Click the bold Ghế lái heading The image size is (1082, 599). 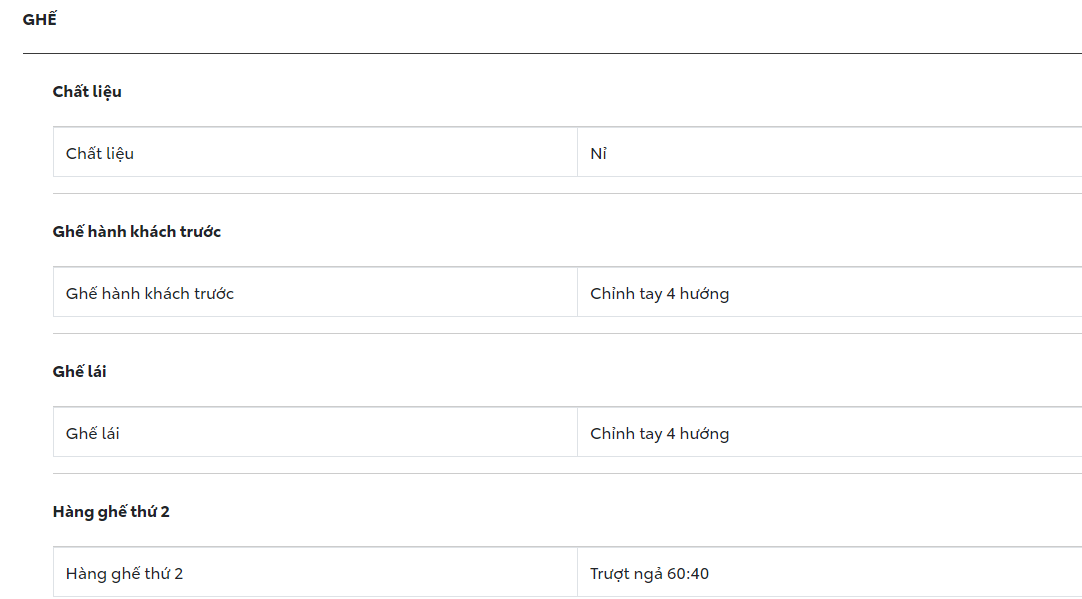(x=80, y=371)
